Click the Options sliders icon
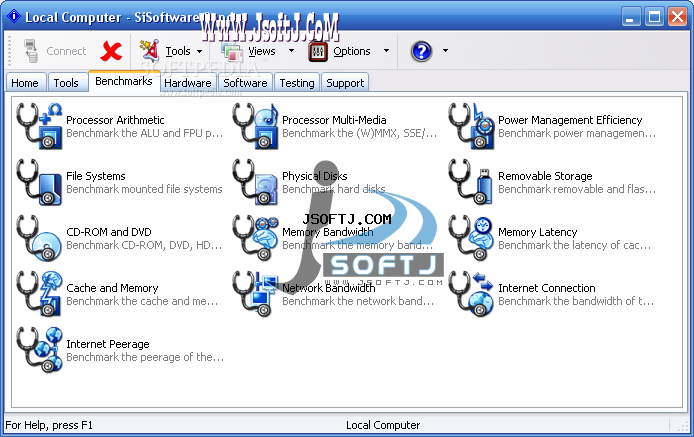This screenshot has height=437, width=694. point(318,51)
